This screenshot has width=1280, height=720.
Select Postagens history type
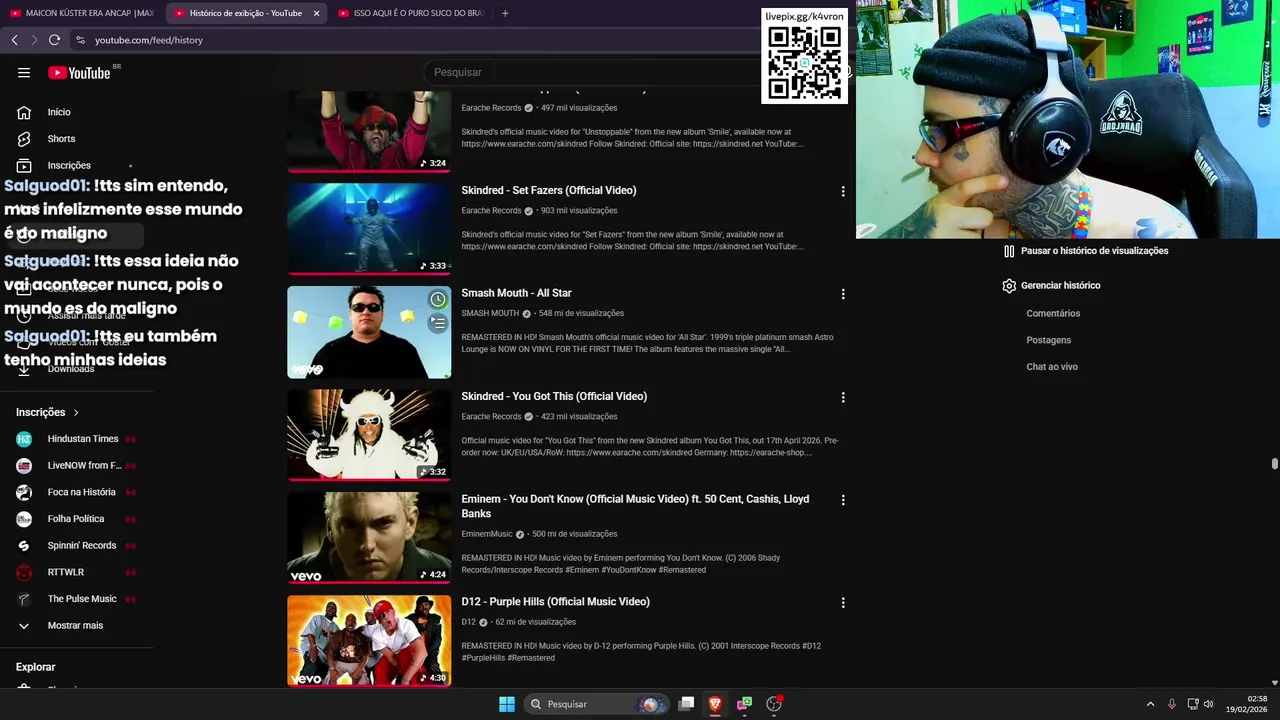click(x=1048, y=340)
